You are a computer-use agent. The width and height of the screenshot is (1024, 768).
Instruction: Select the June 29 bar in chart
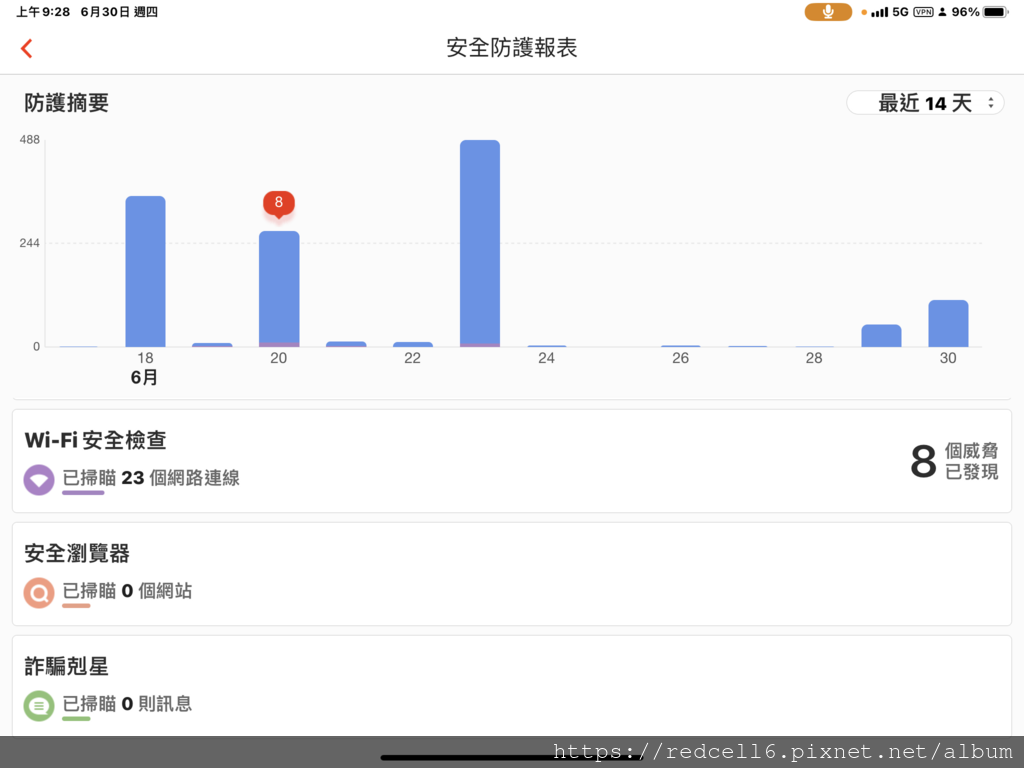[x=881, y=336]
